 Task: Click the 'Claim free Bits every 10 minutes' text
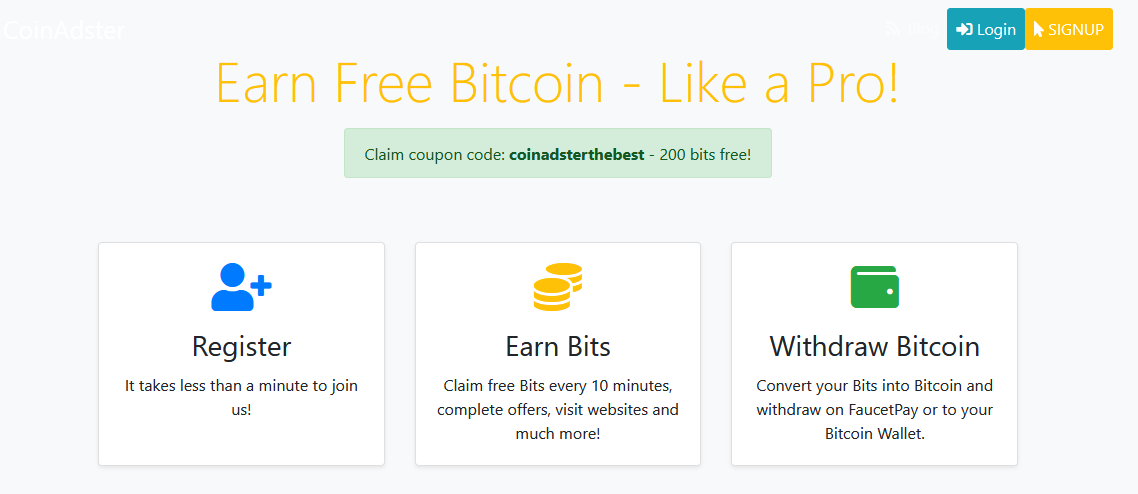pyautogui.click(x=557, y=385)
